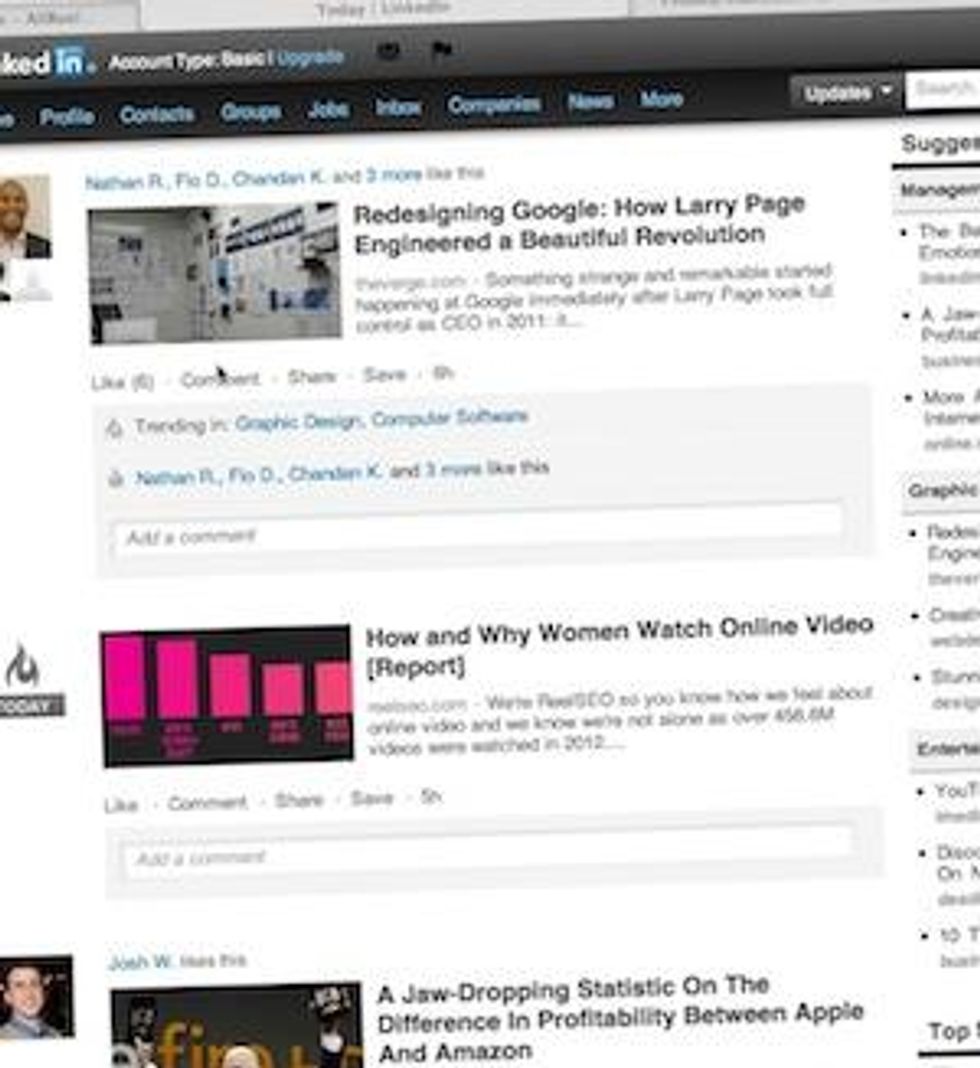Select News in the navigation bar

[590, 102]
